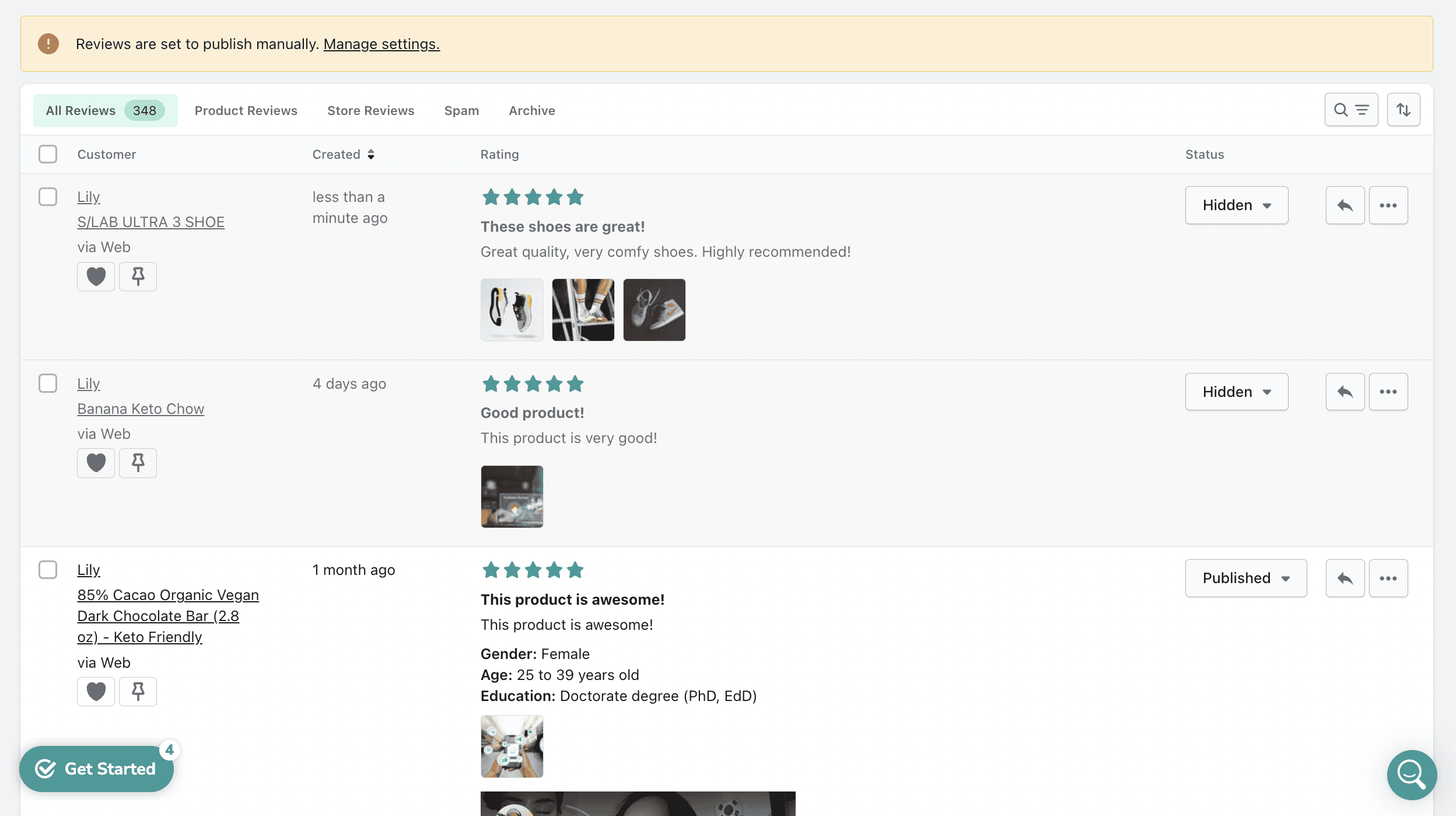Click the heart icon on S/LAB ULTRA 3 SHOE review
This screenshot has height=816, width=1456.
[x=96, y=276]
